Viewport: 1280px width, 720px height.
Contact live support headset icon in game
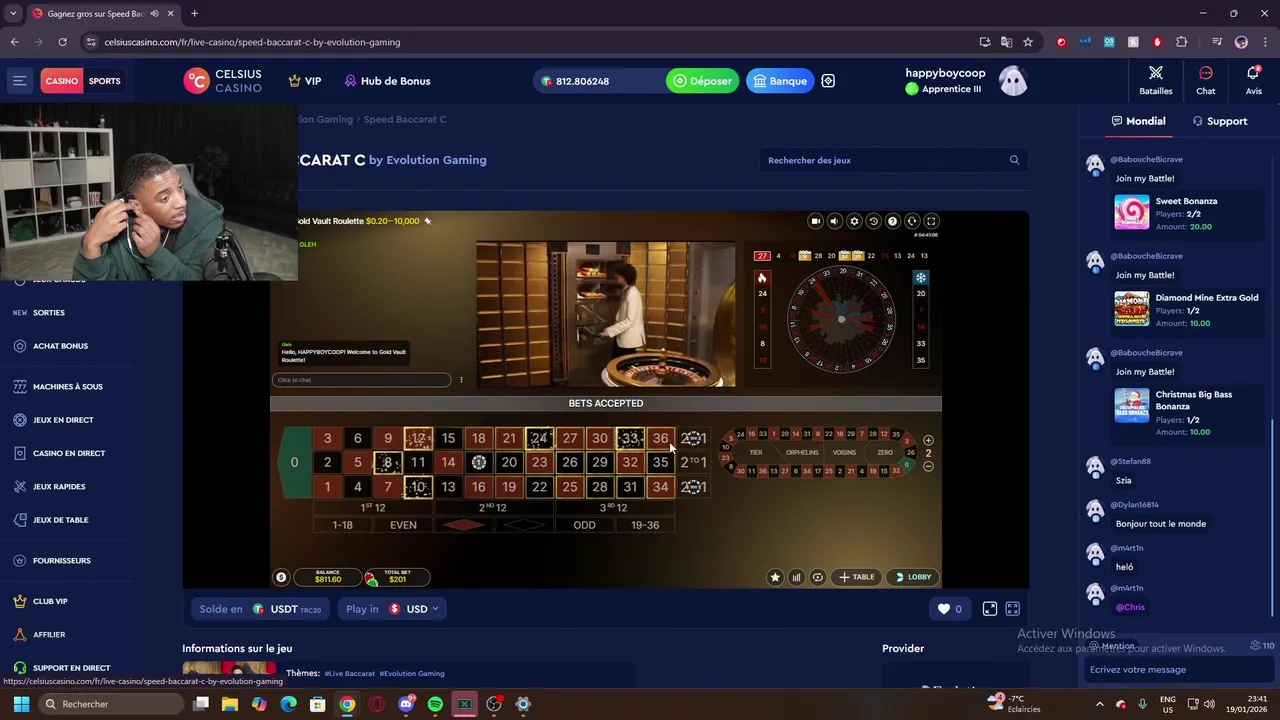(x=912, y=221)
